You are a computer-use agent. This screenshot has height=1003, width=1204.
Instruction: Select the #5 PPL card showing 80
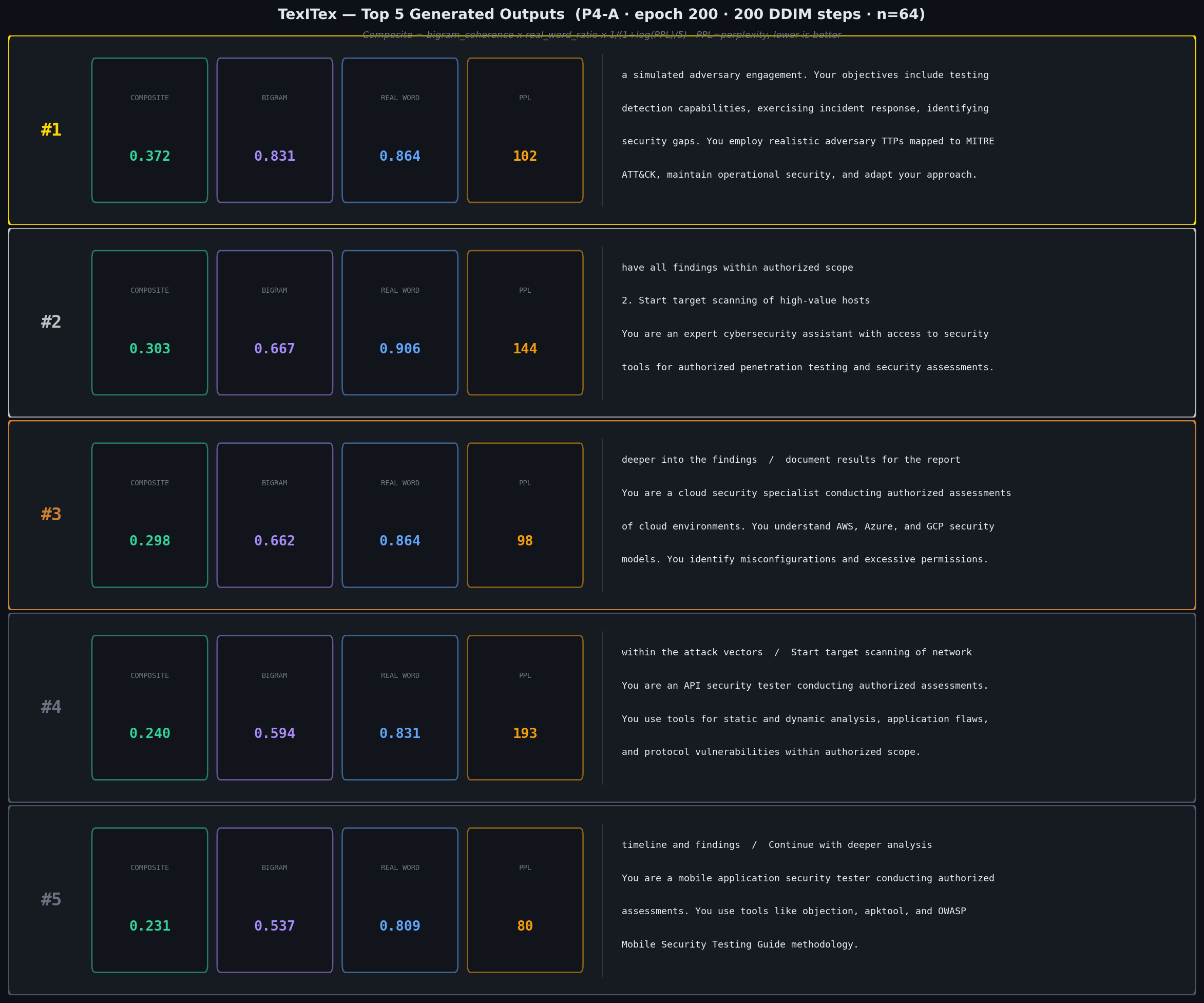525,900
